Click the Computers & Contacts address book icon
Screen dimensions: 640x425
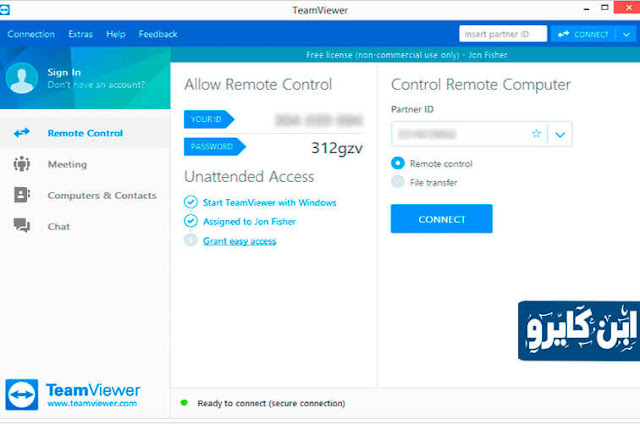[22, 195]
